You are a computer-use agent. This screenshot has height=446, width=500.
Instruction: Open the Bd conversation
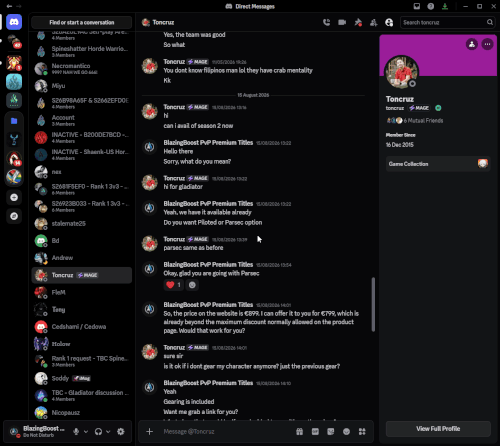click(82, 241)
